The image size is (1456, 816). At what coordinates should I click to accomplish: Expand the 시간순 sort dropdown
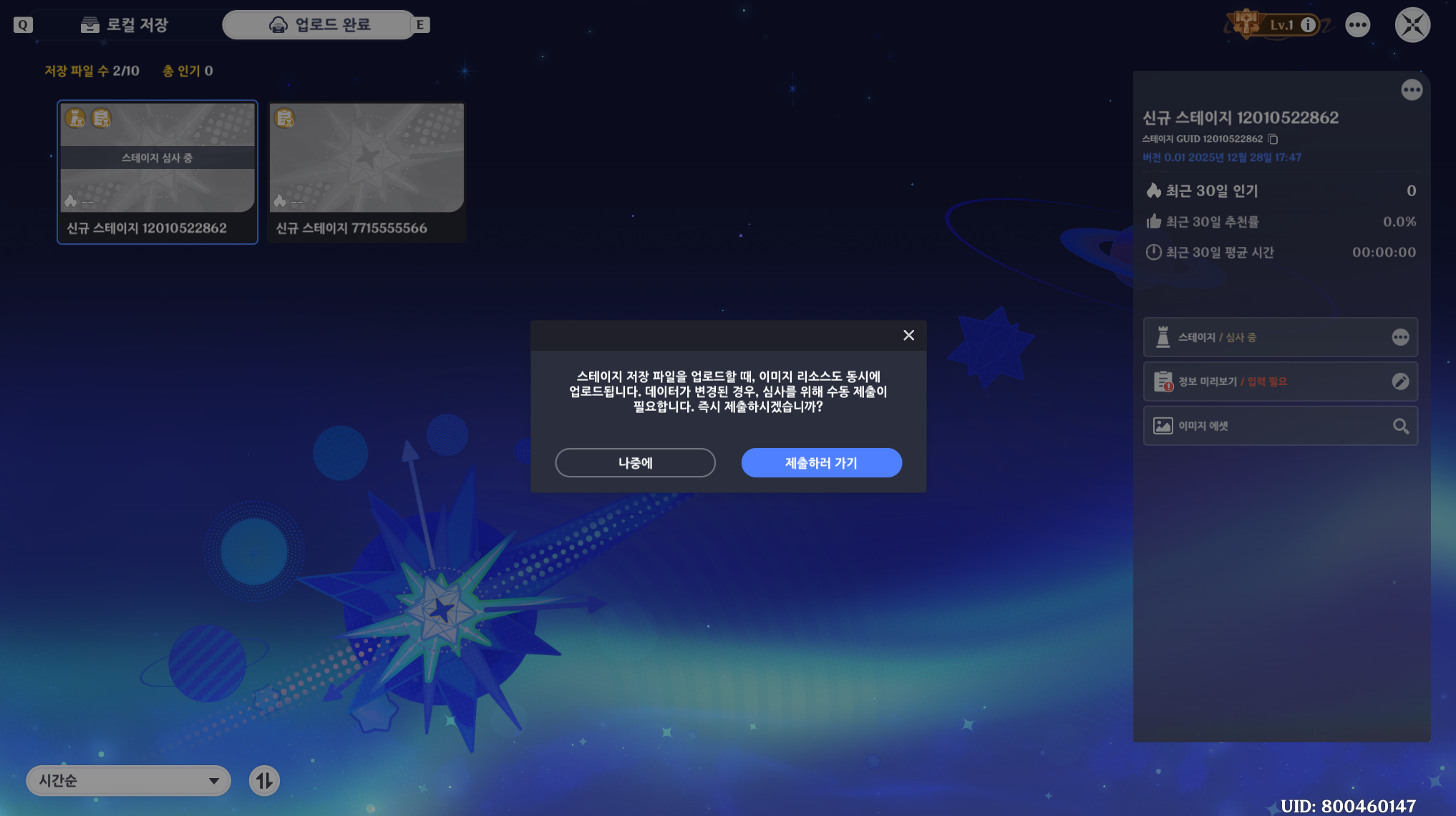point(129,780)
